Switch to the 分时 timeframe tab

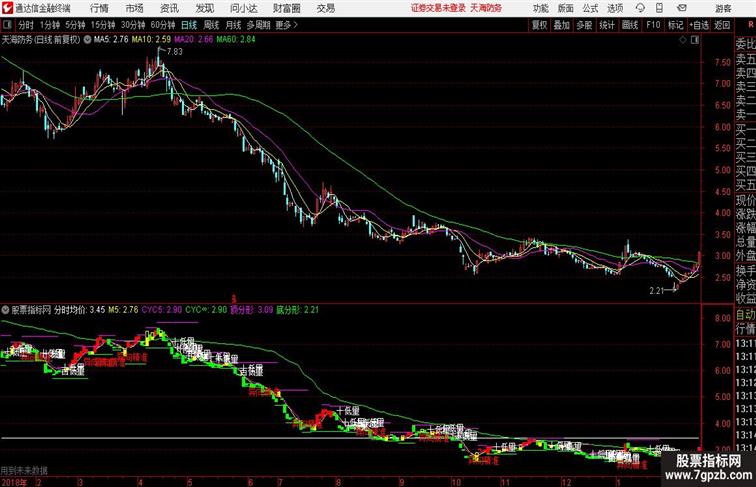pos(26,25)
